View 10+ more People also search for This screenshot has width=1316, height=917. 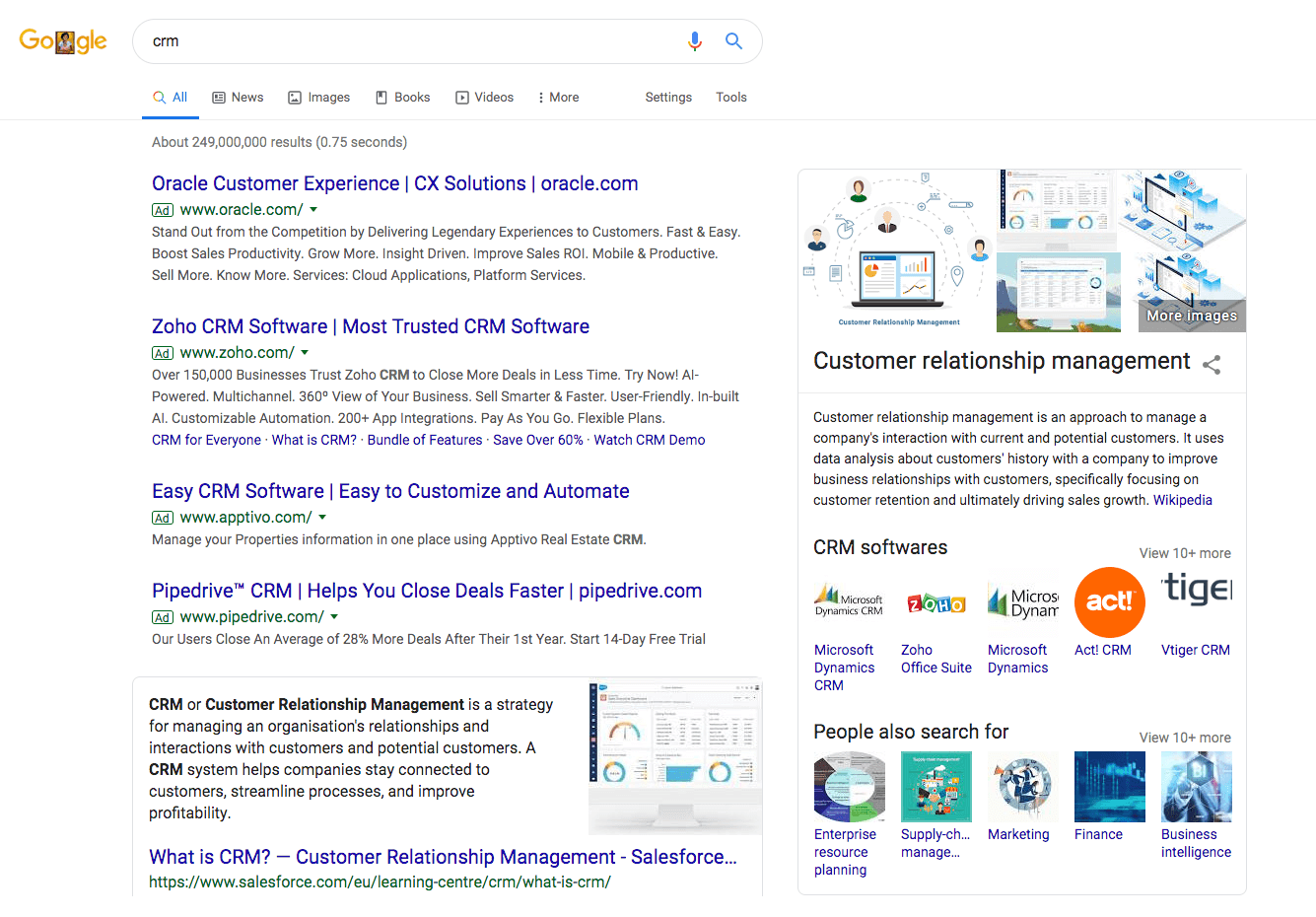click(1185, 738)
